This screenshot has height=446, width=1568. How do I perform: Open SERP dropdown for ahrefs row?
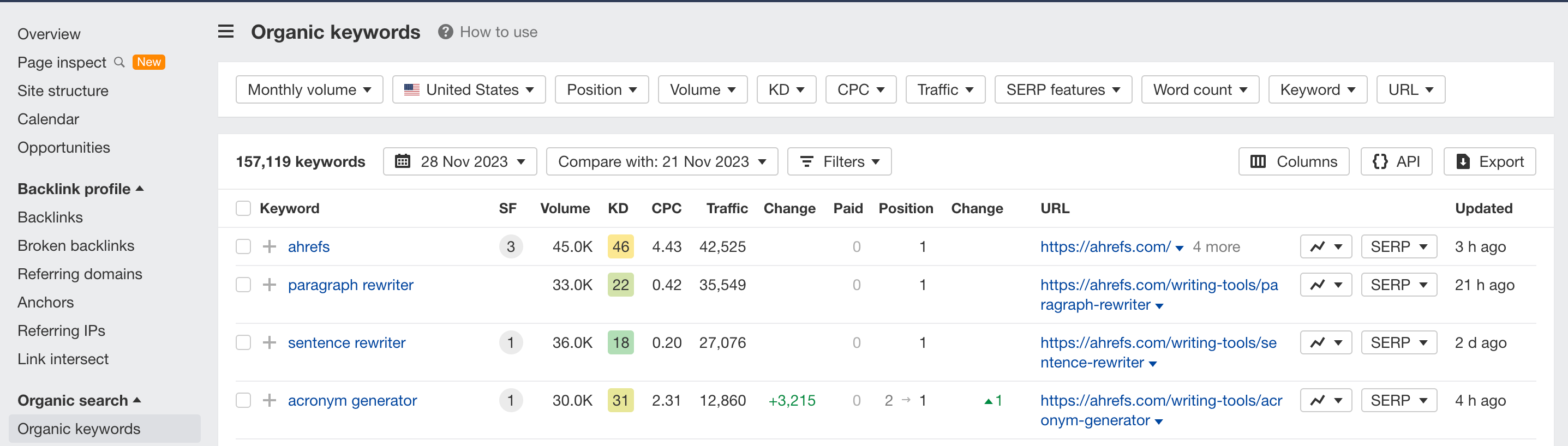1399,246
